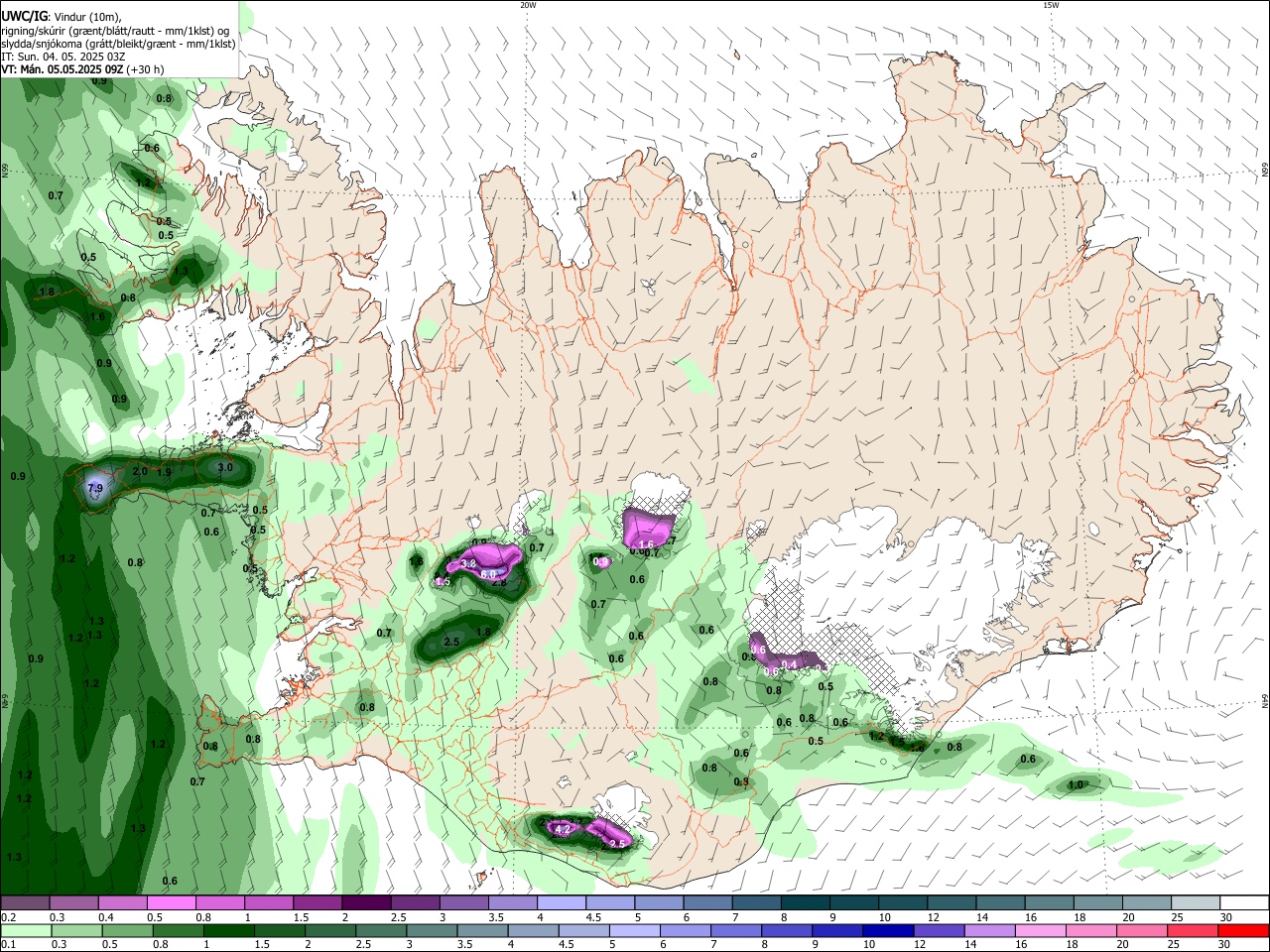
Task: Select the light green rain legend swatch at 0.3
Action: pos(76,930)
